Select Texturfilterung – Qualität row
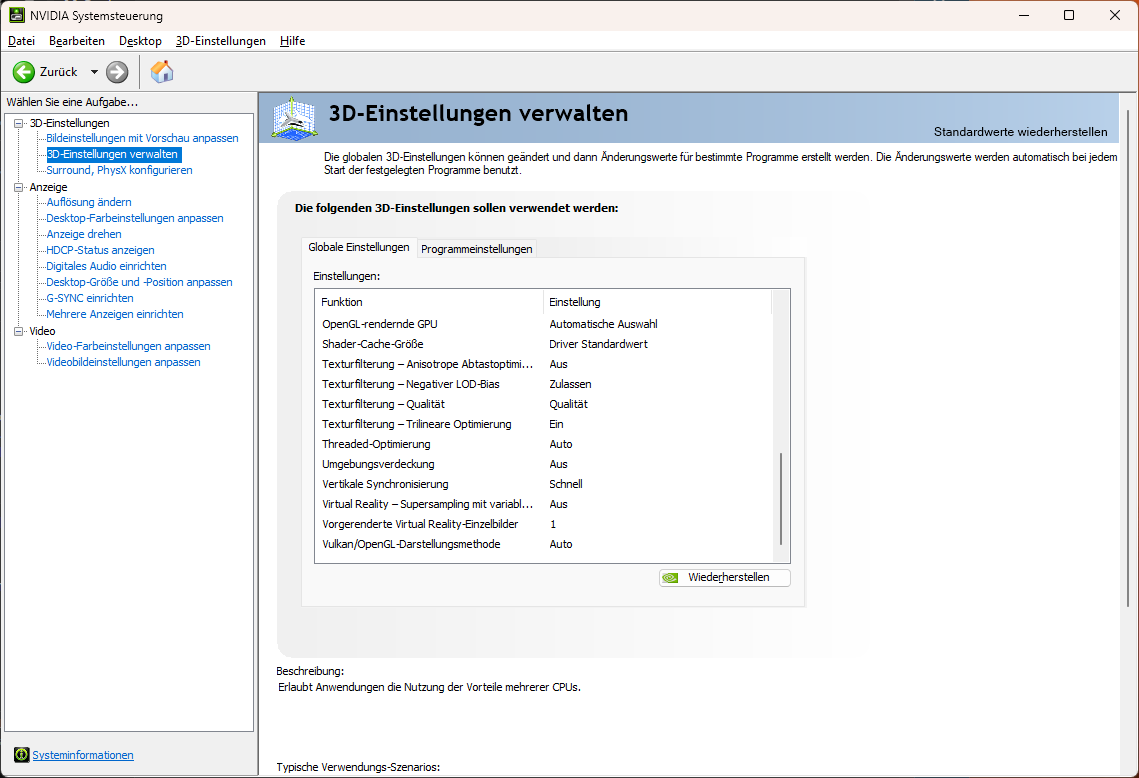This screenshot has height=778, width=1139. (543, 404)
